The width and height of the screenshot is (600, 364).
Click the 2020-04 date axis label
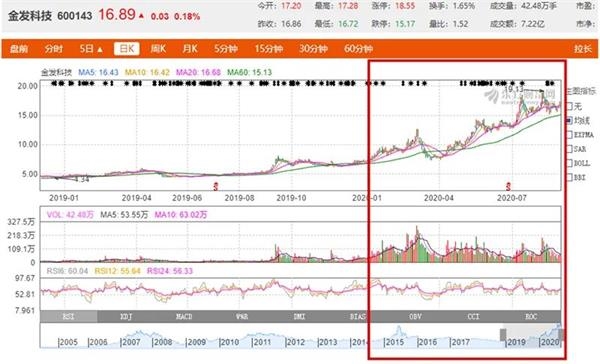[x=439, y=198]
